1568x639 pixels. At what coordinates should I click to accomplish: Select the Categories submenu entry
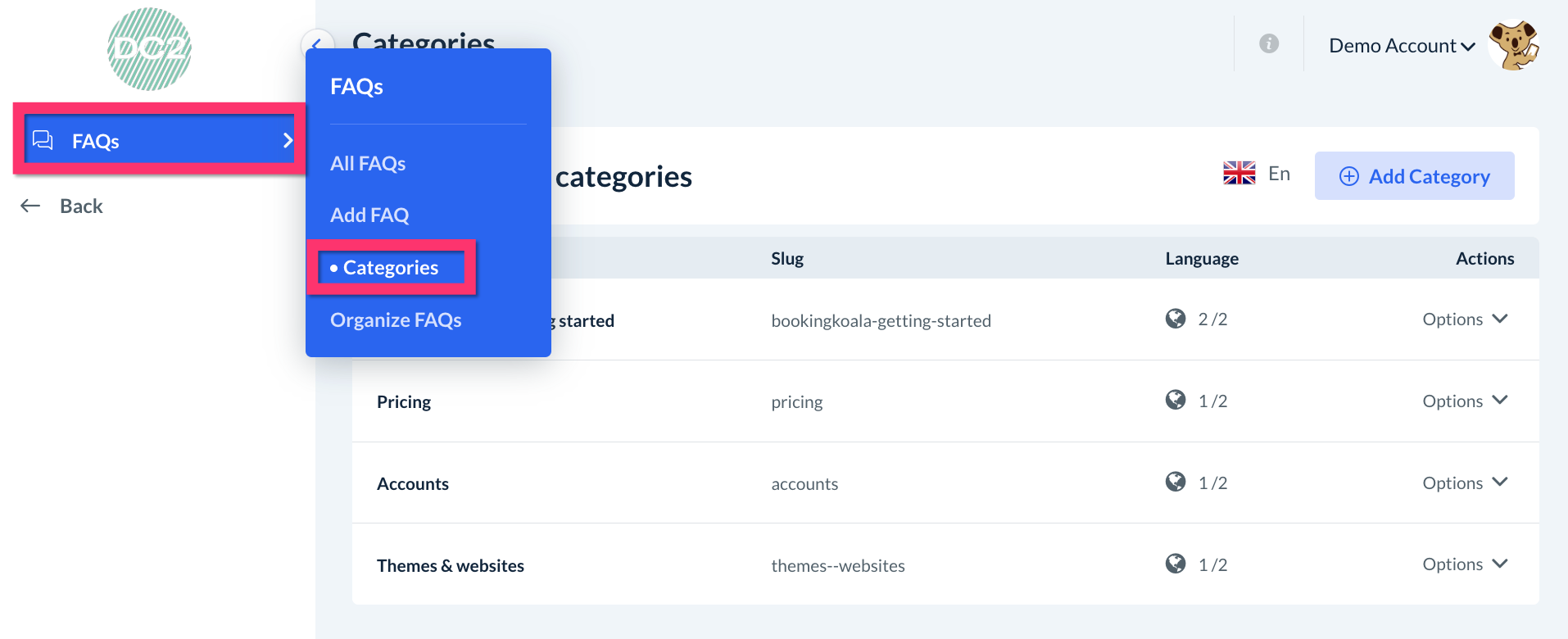(391, 268)
